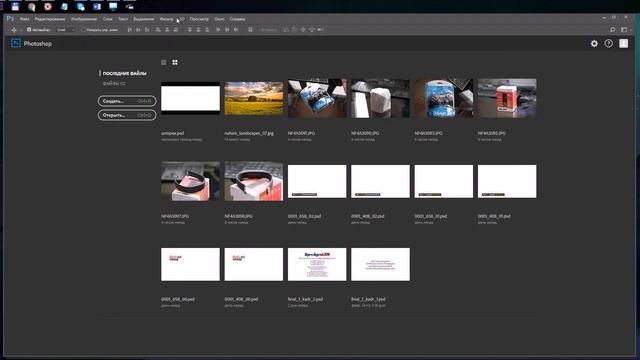The height and width of the screenshot is (360, 640).
Task: Open the NF4A3091.JPG thumbnail
Action: click(317, 98)
